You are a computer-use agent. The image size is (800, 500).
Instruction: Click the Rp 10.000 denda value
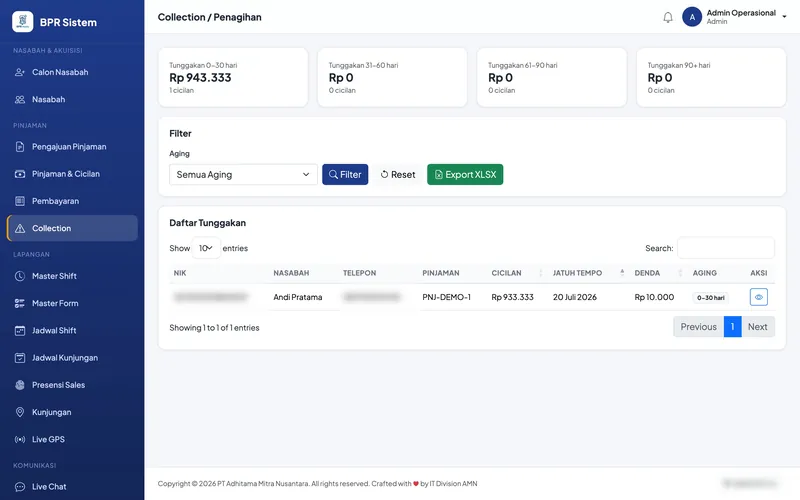pyautogui.click(x=654, y=297)
